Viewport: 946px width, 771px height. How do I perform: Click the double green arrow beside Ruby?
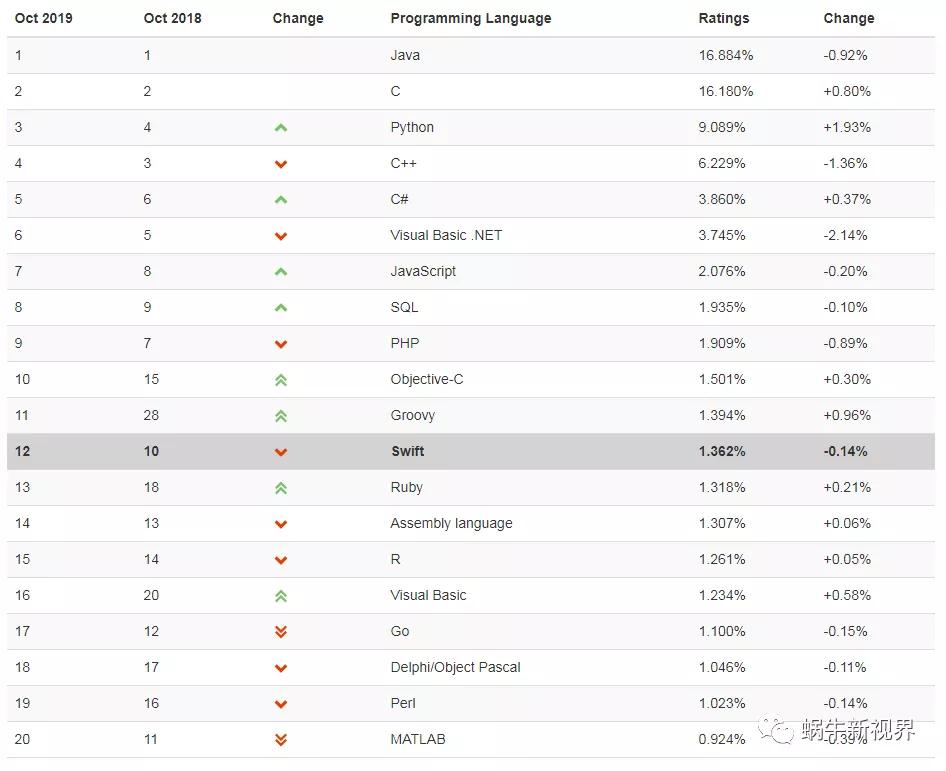[x=281, y=488]
